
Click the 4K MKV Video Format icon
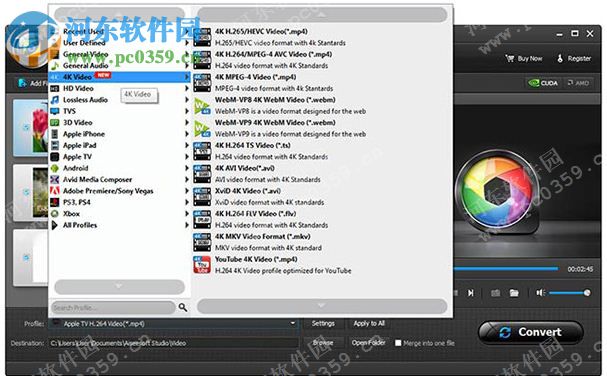(x=202, y=242)
